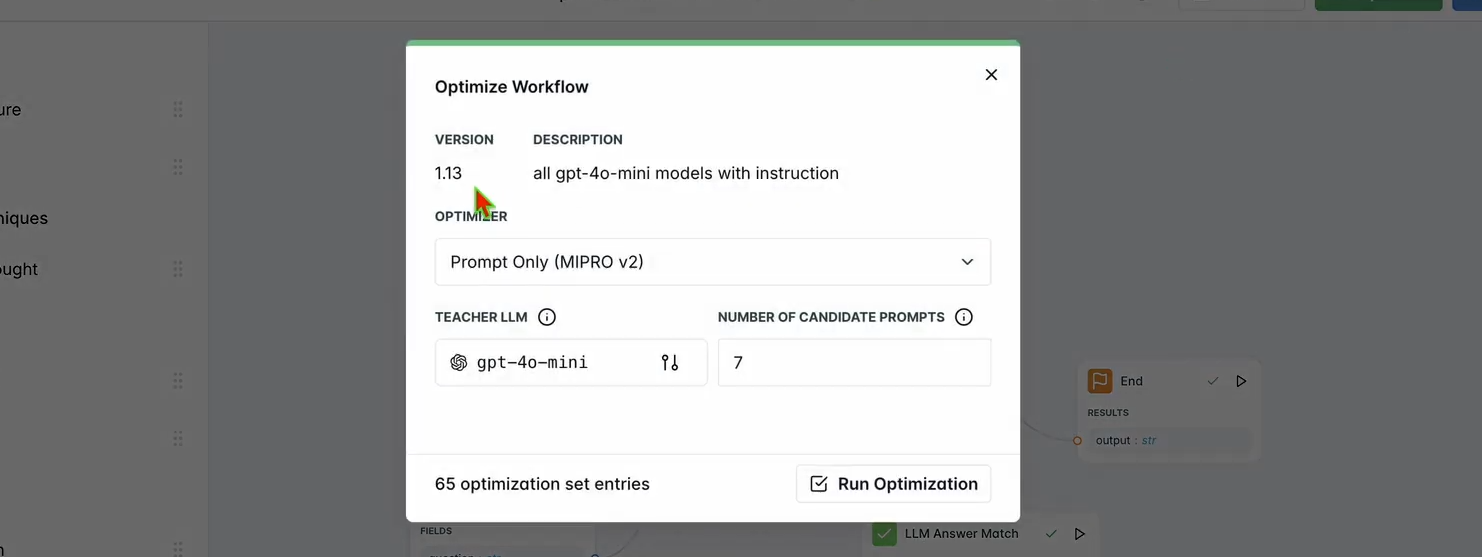Screen dimensions: 1482x557
Task: Select the gpt-4o-mini teacher LLM selector
Action: [571, 362]
